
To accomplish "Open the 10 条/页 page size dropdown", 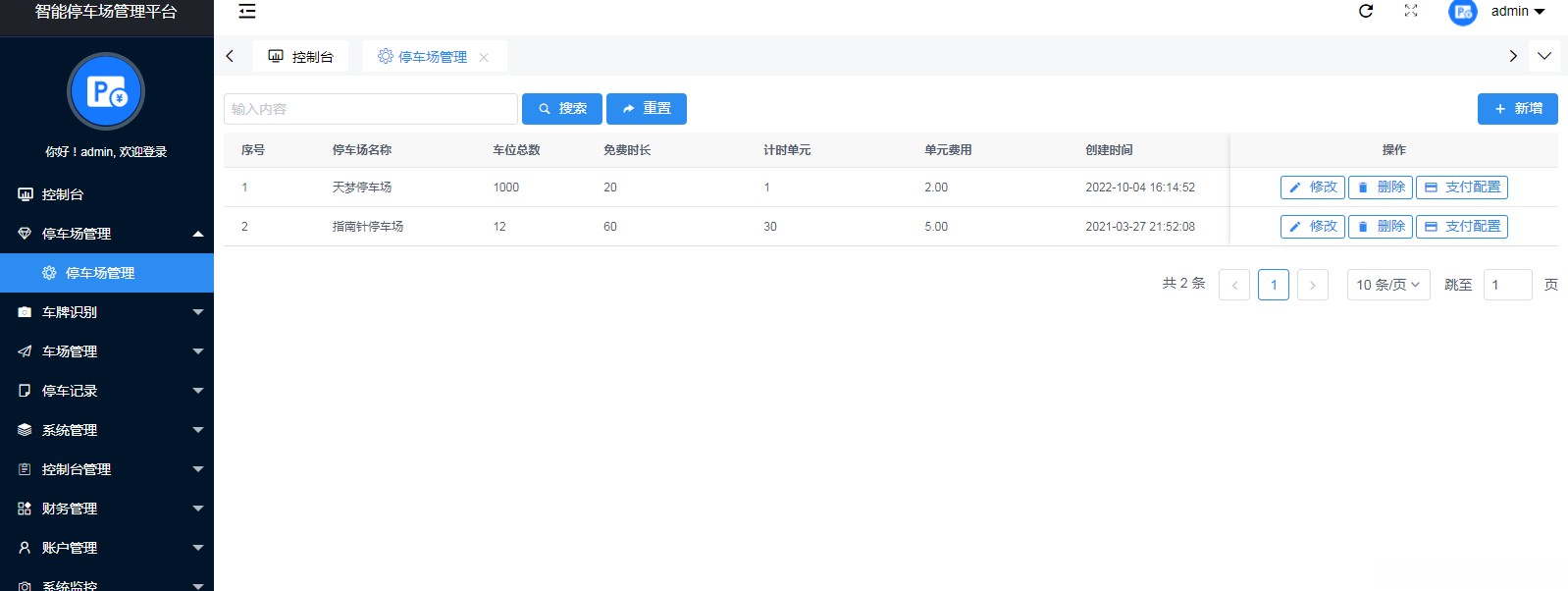I will pos(1388,285).
